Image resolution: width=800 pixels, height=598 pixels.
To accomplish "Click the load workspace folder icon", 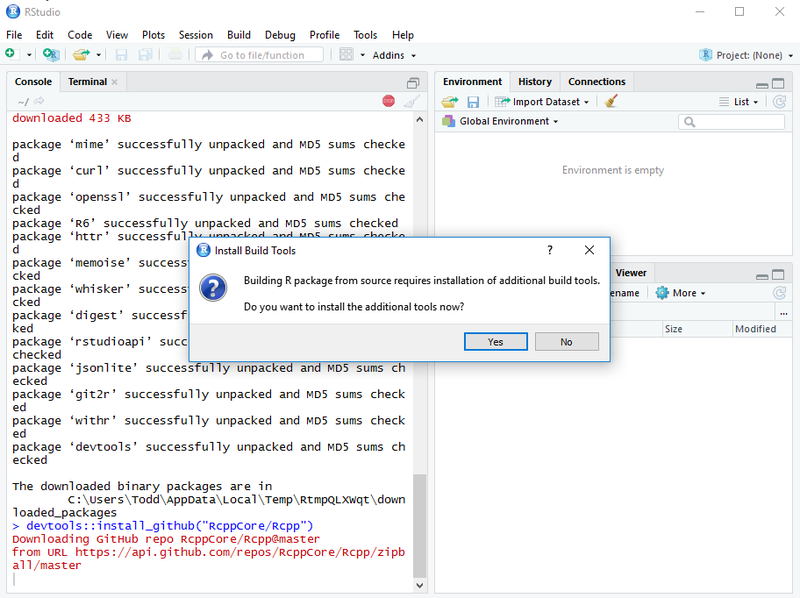I will 450,102.
